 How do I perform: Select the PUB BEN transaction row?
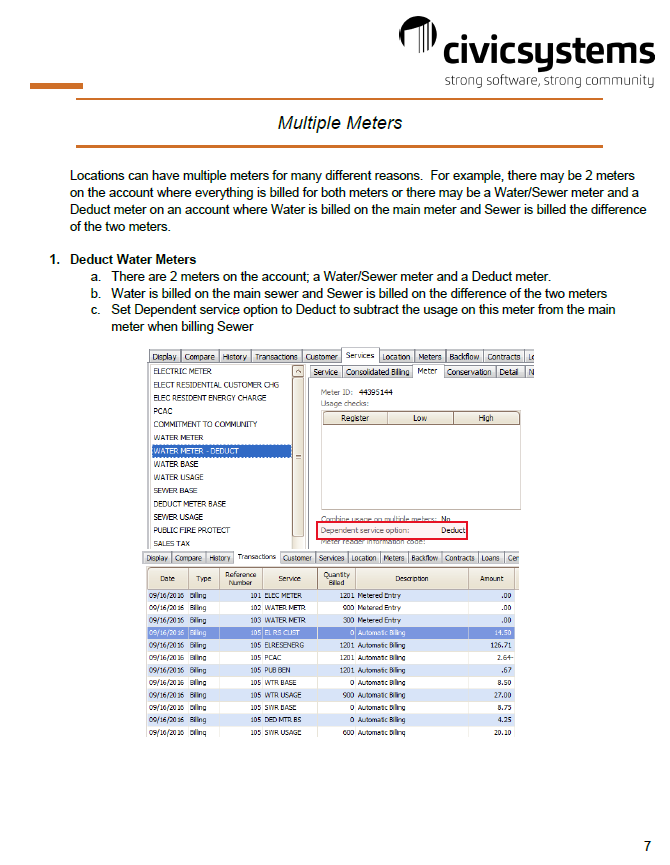click(330, 670)
